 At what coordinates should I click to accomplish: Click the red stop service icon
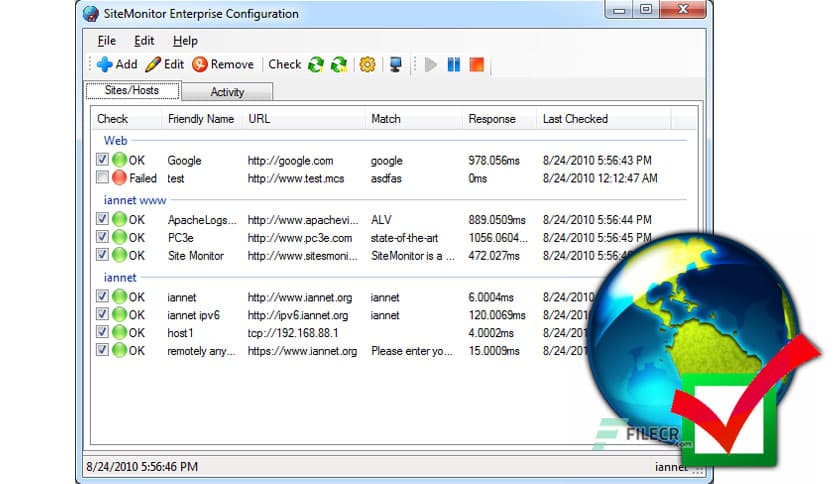point(477,64)
